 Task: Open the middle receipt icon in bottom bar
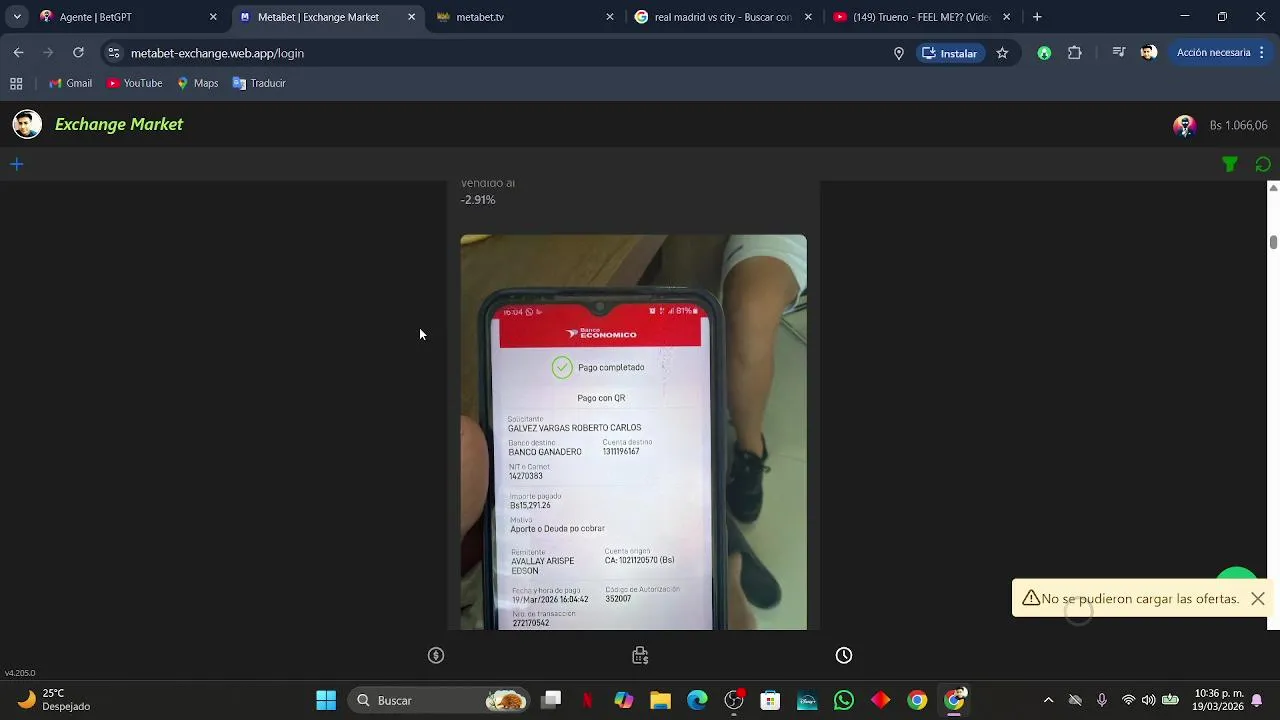click(x=640, y=655)
